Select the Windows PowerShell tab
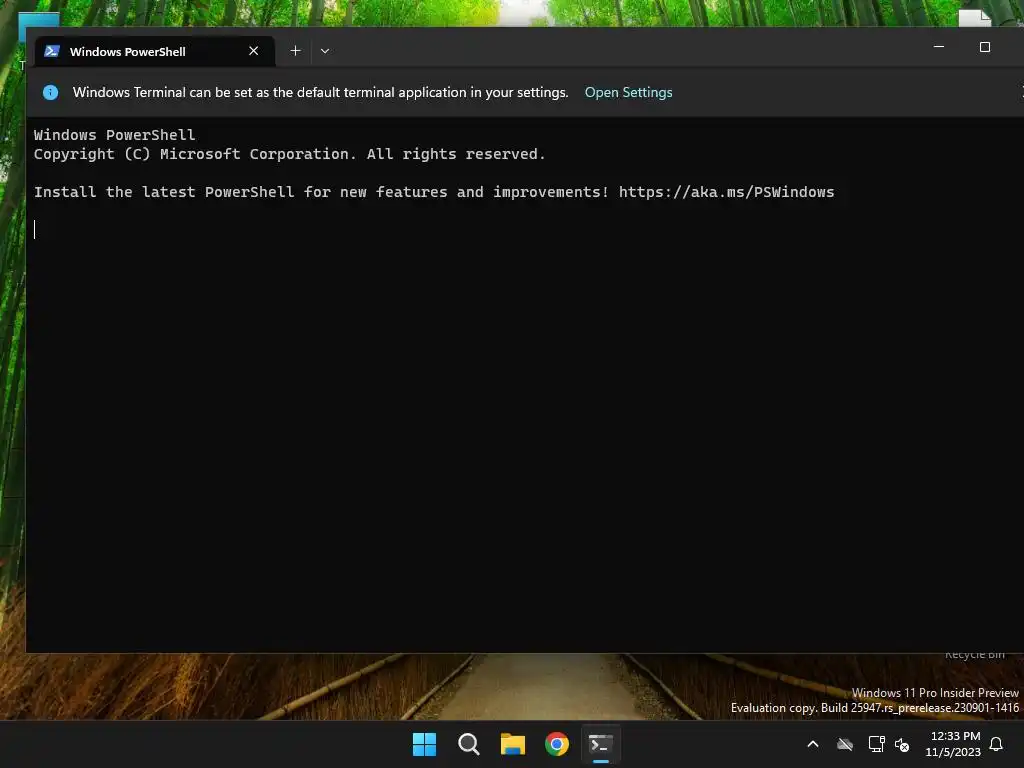The image size is (1024, 768). click(155, 51)
